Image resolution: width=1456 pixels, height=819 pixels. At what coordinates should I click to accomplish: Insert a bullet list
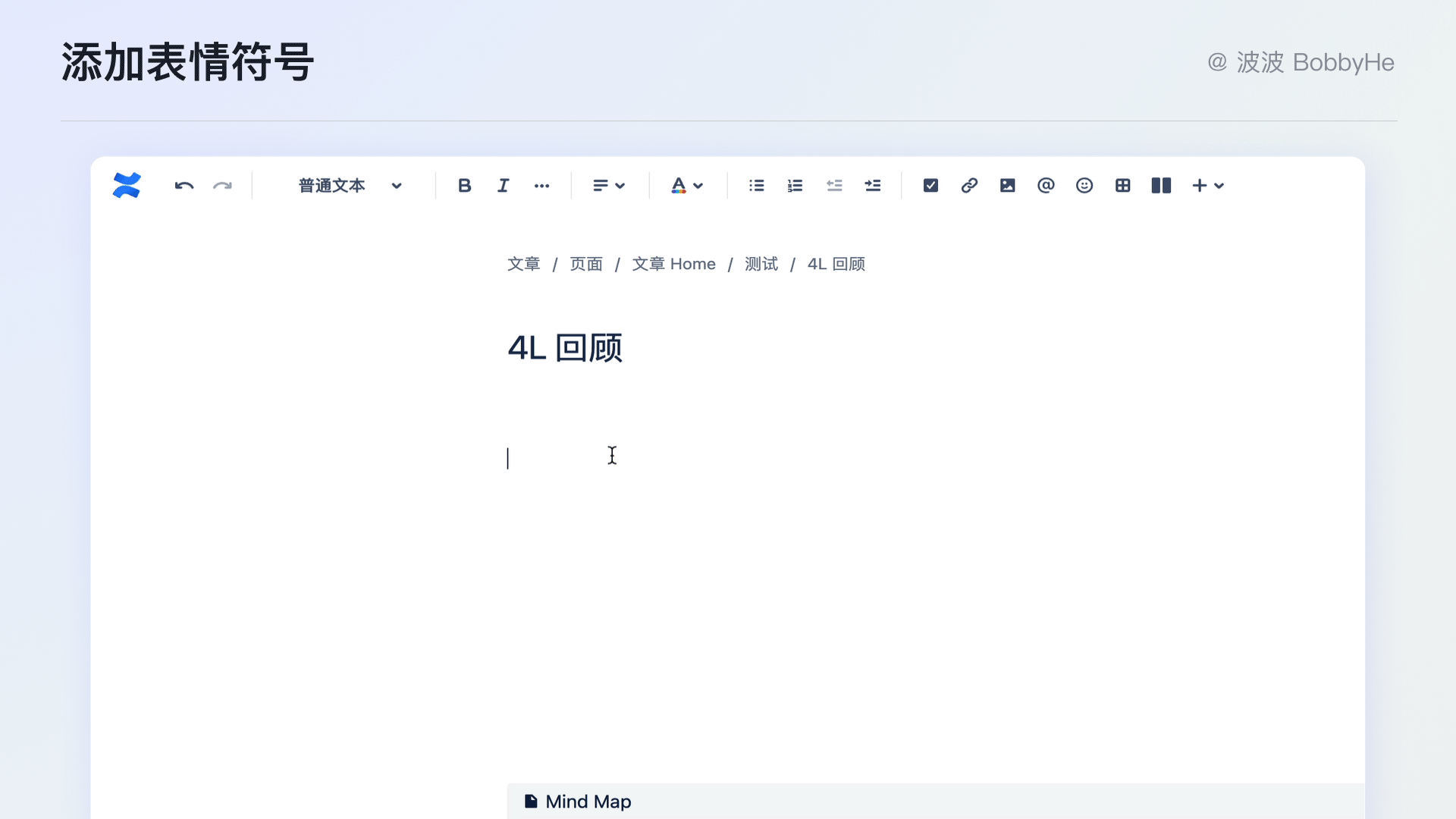click(756, 186)
